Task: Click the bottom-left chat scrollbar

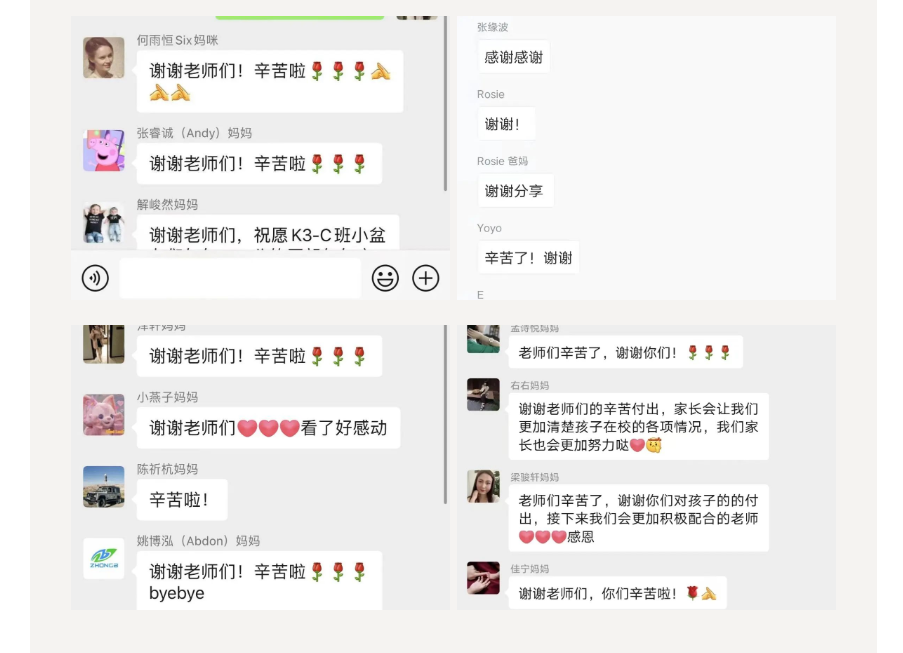Action: coord(445,415)
